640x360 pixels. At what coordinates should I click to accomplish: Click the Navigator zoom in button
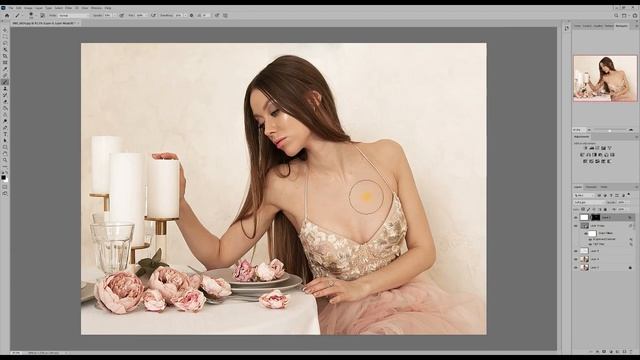pyautogui.click(x=631, y=130)
